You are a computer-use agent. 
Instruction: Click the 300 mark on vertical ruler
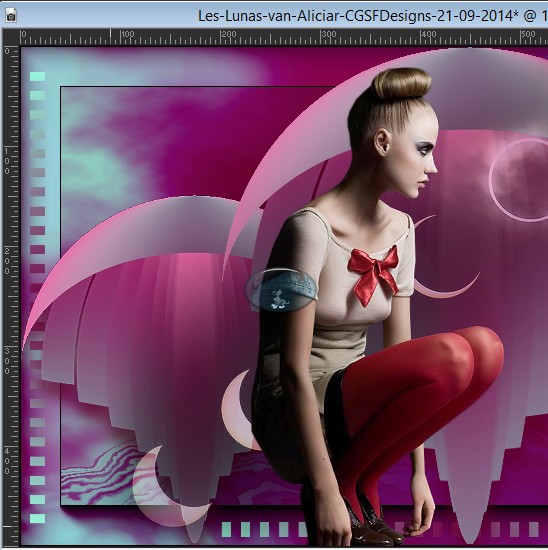pyautogui.click(x=7, y=361)
